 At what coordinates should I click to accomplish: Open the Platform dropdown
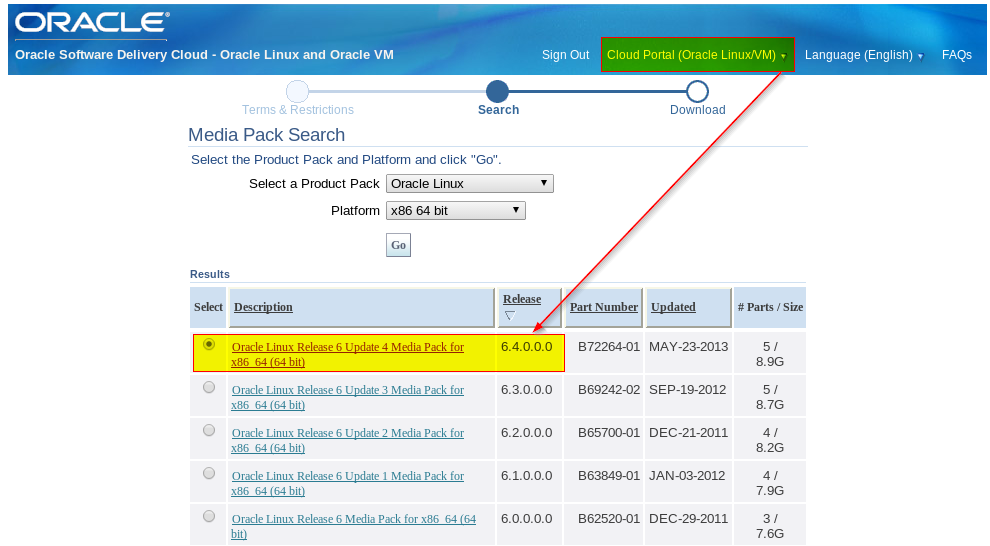tap(456, 211)
